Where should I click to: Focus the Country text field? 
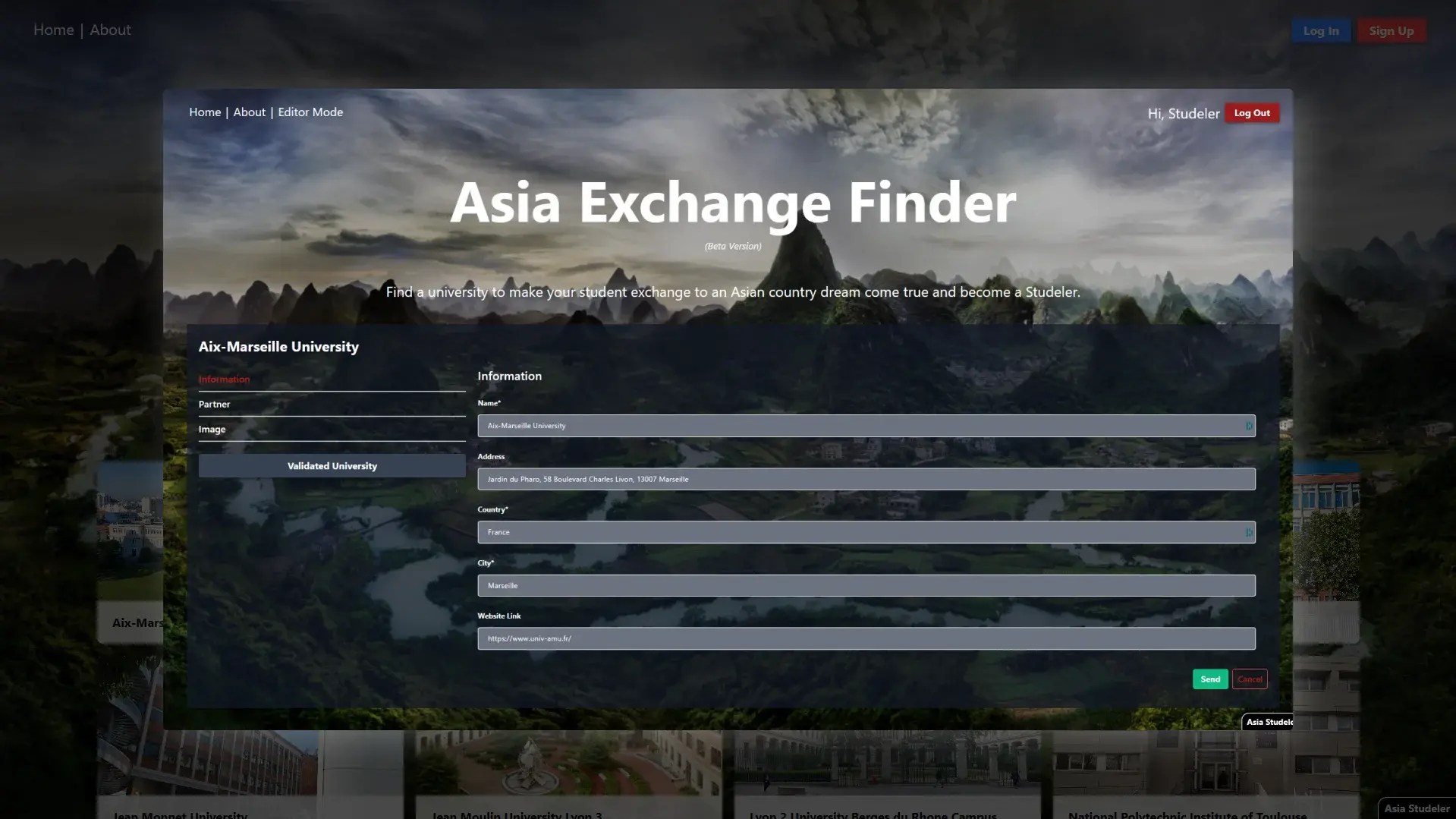[857, 532]
